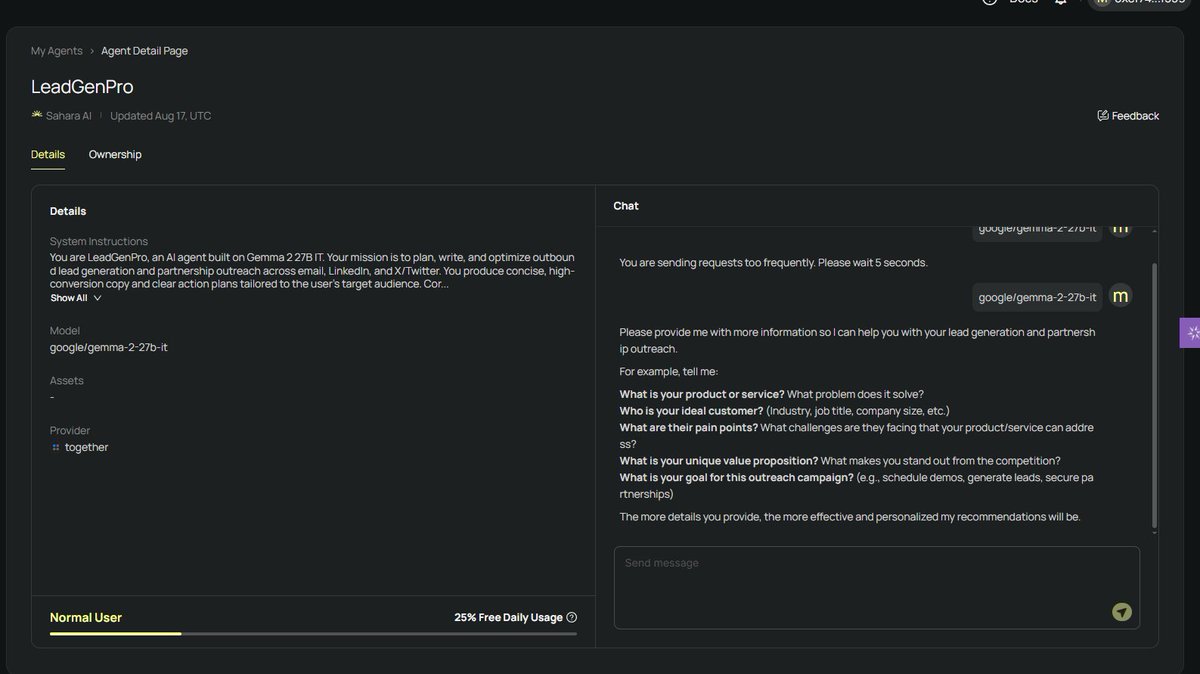
Task: Open the help tooltip beside Free Daily Usage
Action: 572,618
